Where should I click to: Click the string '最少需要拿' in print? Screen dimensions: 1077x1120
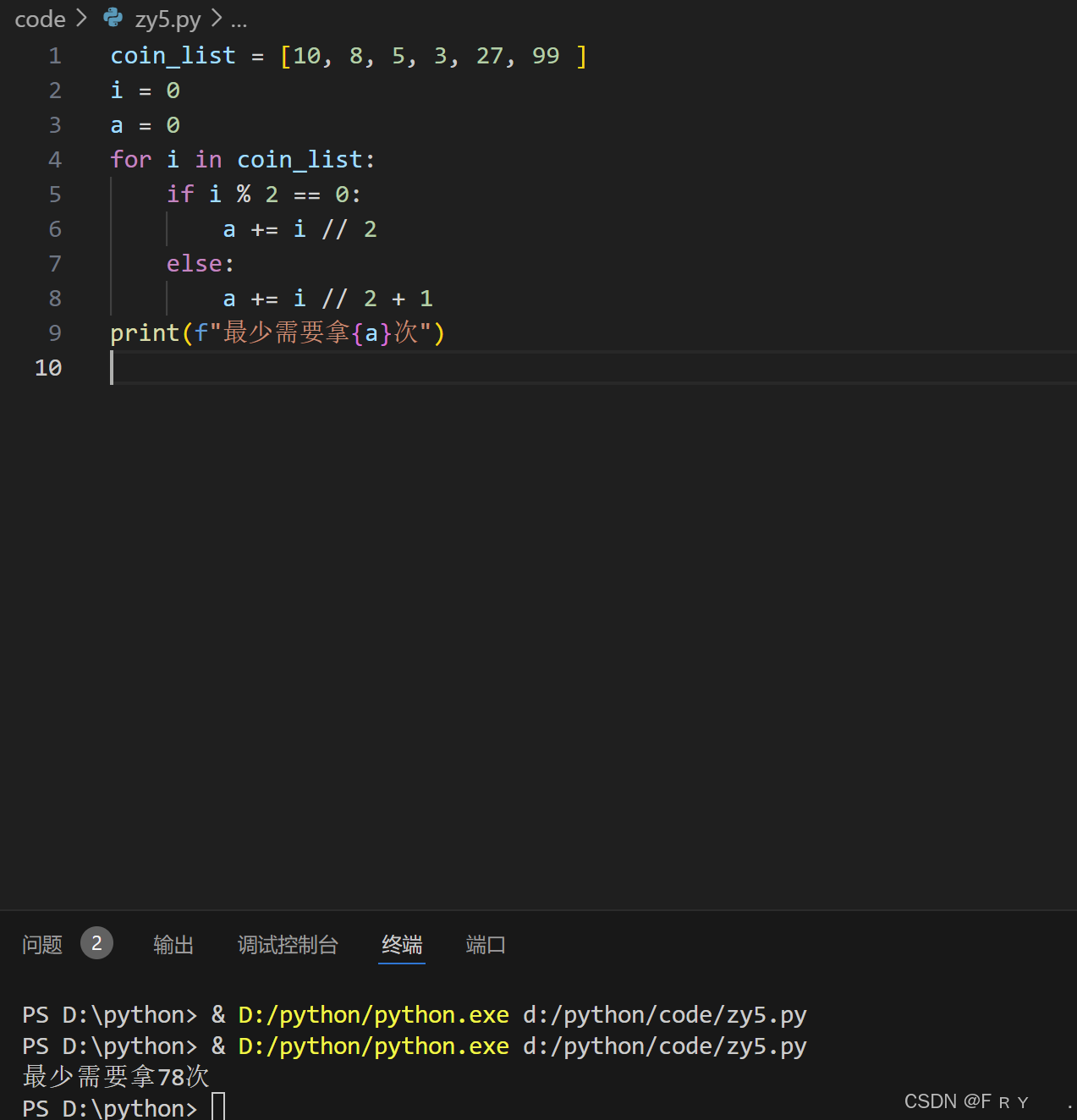pos(287,332)
